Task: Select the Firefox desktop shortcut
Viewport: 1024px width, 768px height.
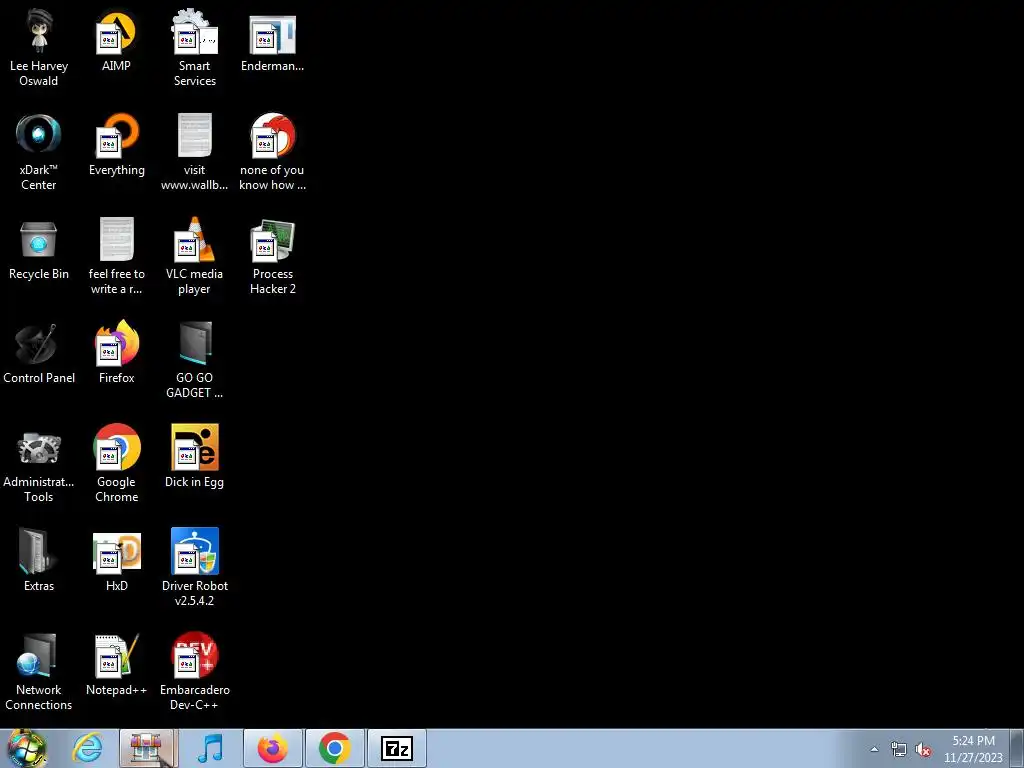Action: (x=116, y=353)
